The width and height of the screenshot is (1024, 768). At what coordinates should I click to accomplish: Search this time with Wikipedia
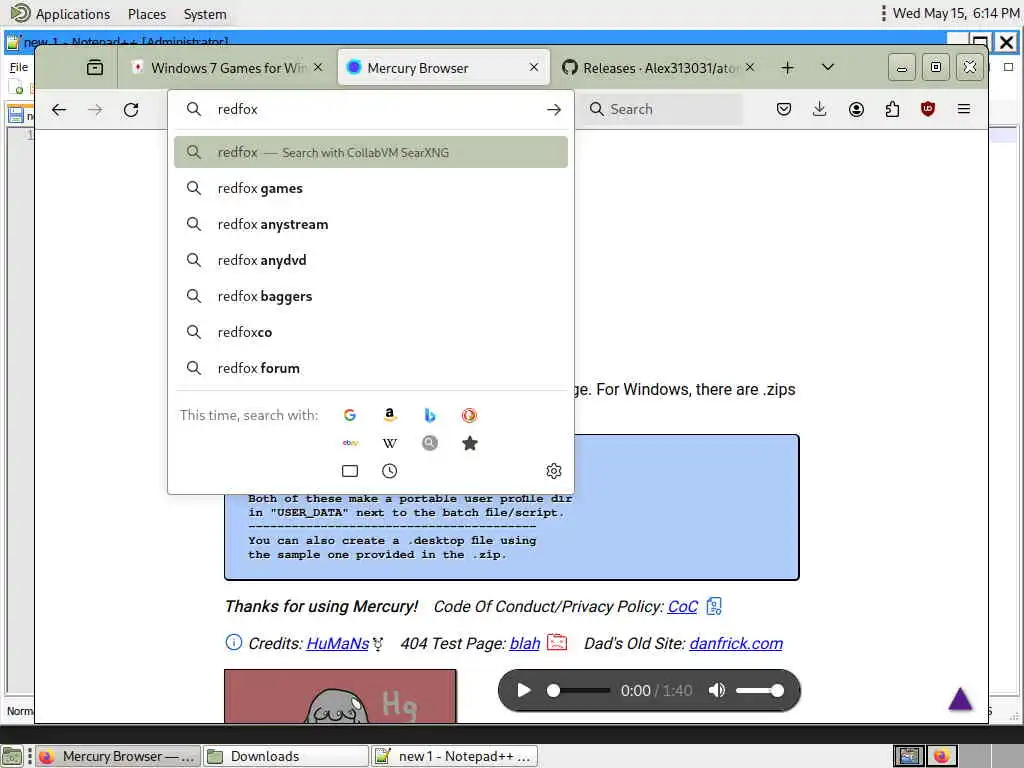(390, 443)
